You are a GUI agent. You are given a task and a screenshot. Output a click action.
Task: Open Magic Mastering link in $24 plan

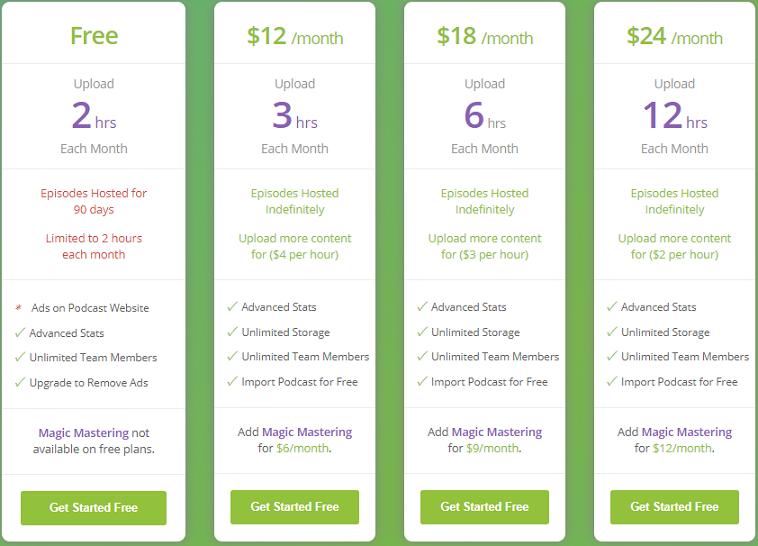coord(687,432)
